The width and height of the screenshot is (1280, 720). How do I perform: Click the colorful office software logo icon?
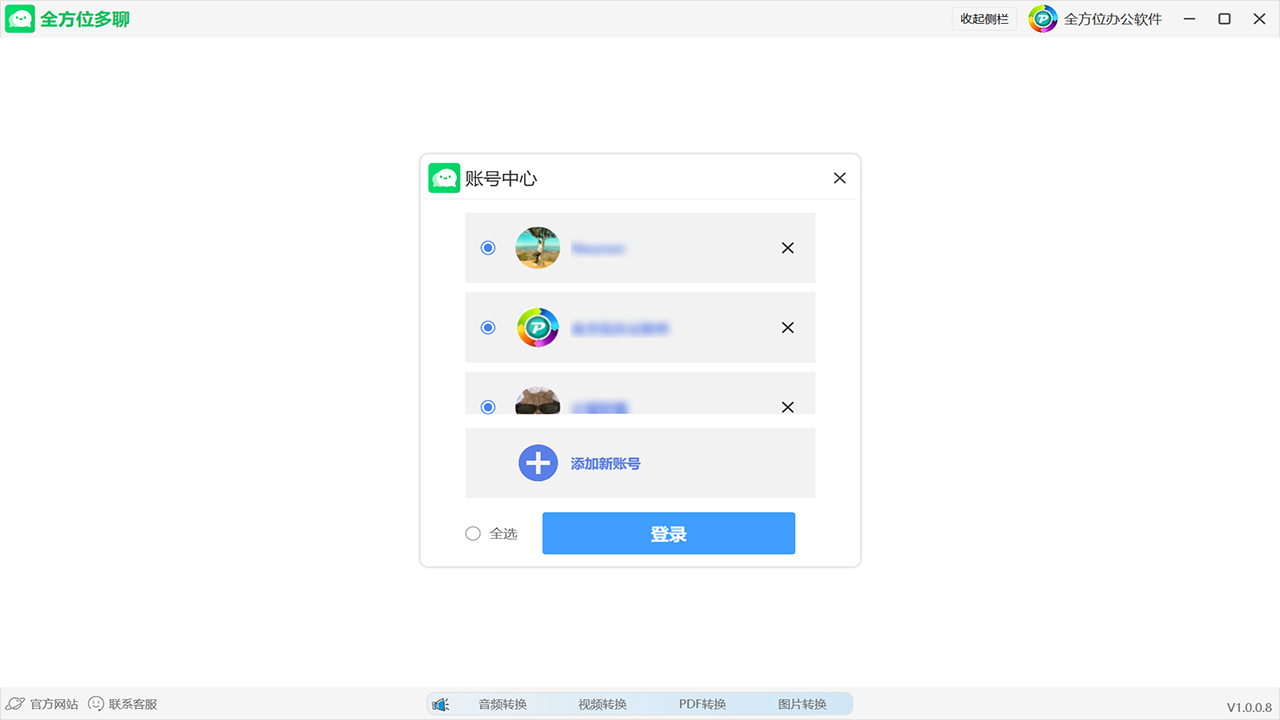point(1043,19)
